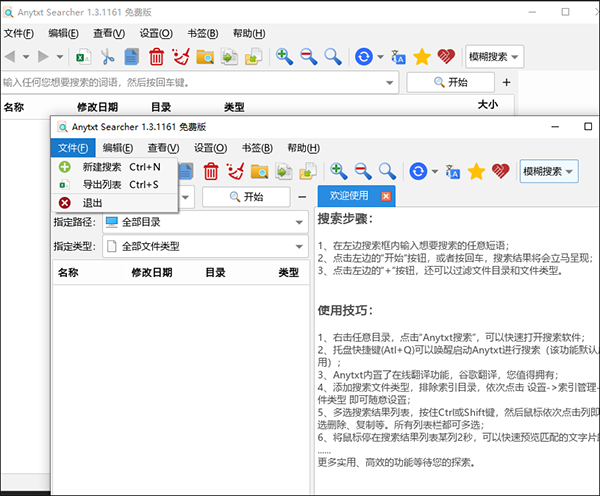Click red trash delete icon in background window
The width and height of the screenshot is (600, 496).
156,57
